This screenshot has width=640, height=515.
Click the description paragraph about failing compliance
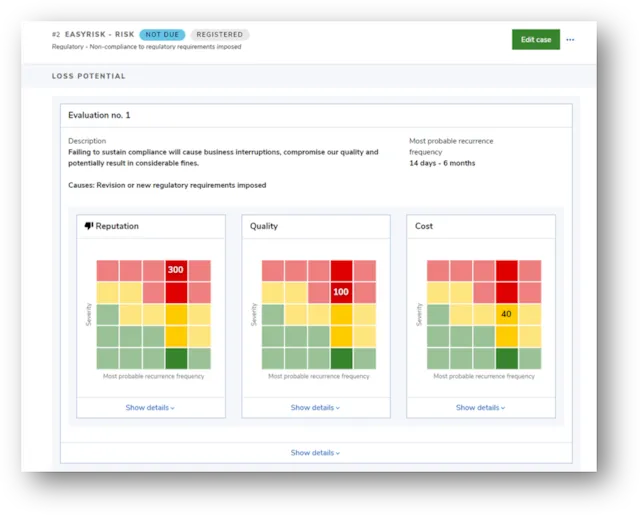click(223, 158)
